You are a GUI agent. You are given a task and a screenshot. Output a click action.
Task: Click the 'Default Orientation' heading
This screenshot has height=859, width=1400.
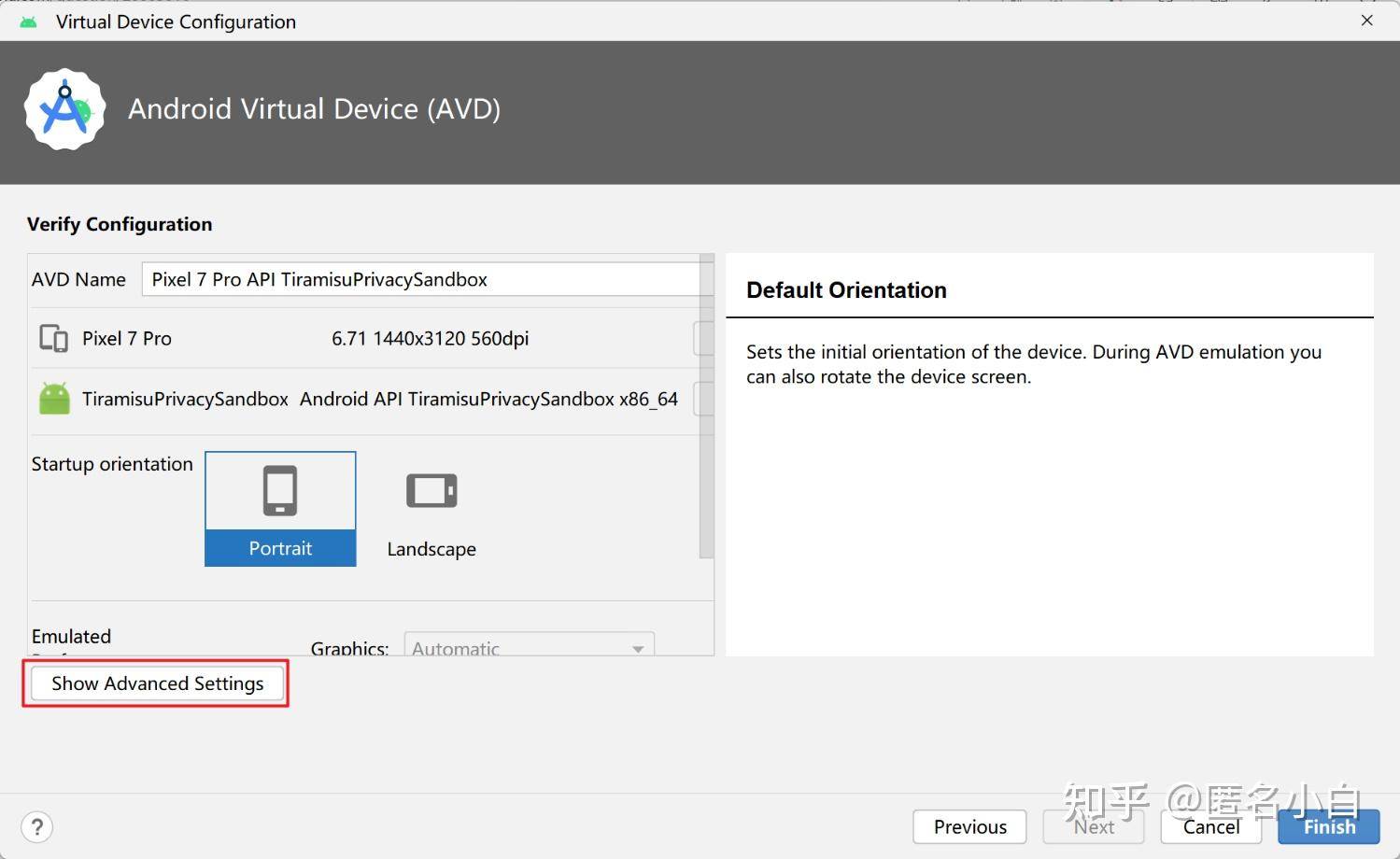coord(846,290)
